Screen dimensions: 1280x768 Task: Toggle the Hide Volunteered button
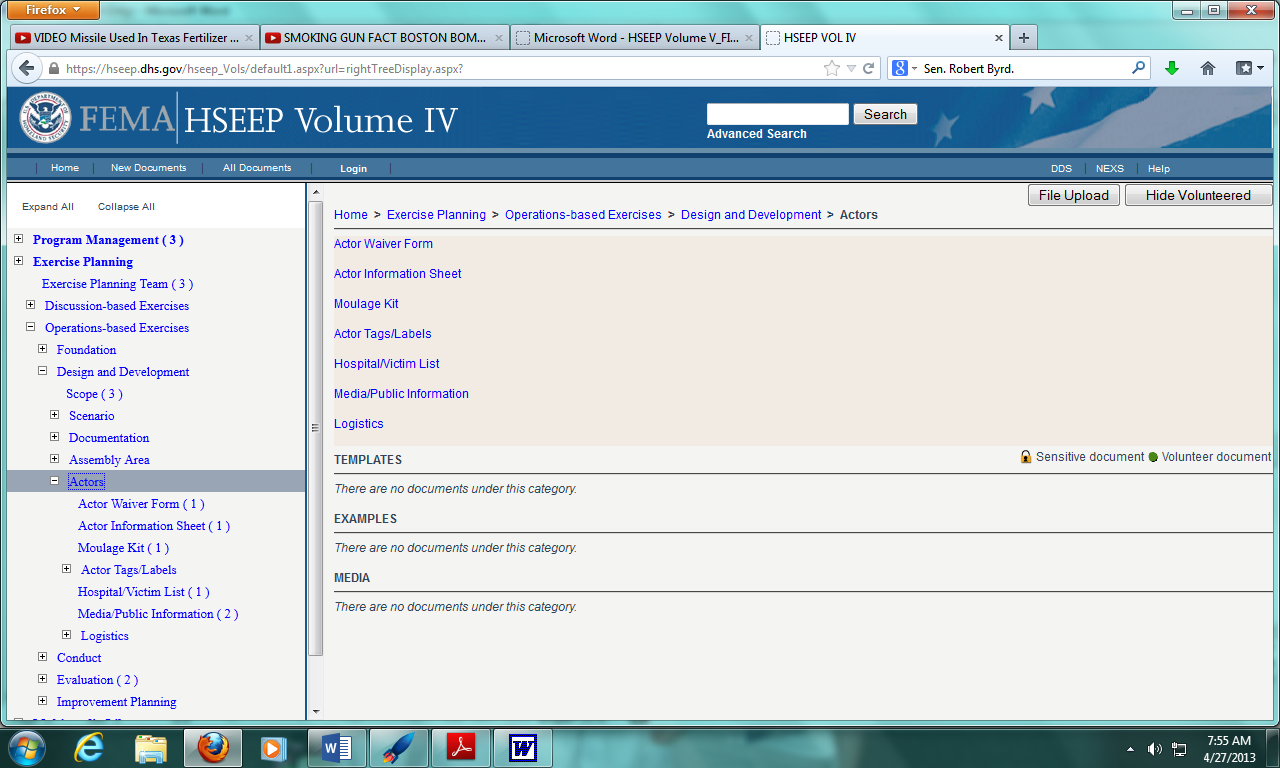[x=1197, y=195]
